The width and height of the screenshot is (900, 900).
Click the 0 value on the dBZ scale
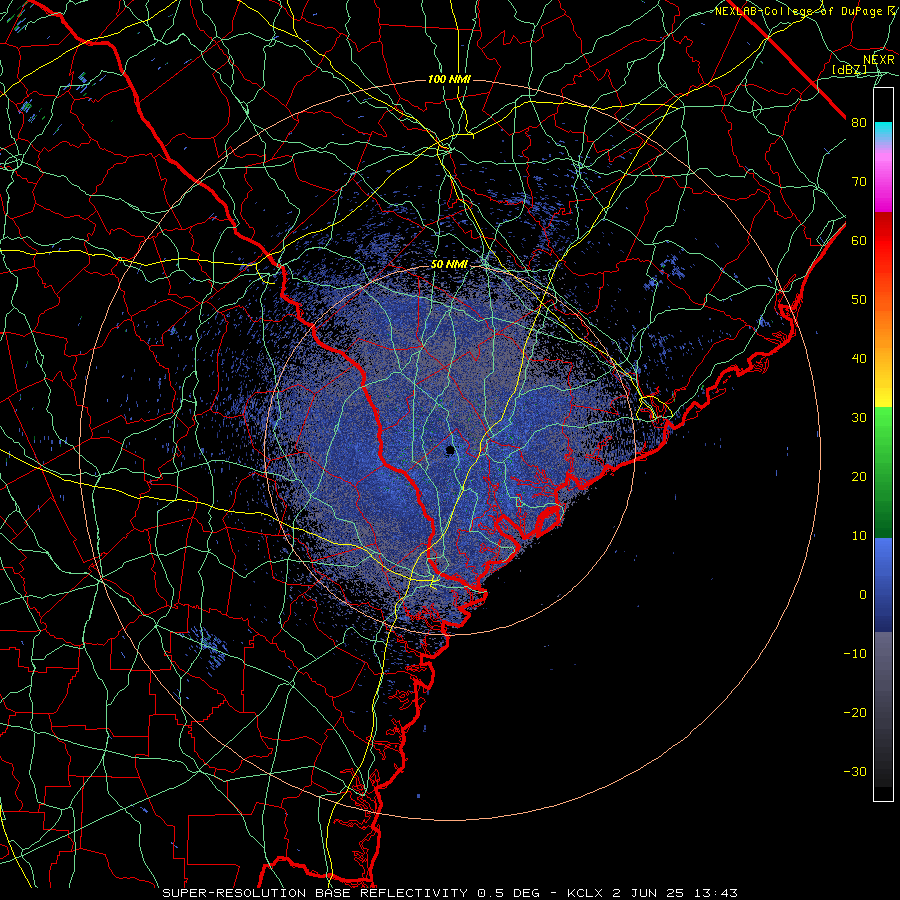[x=863, y=595]
